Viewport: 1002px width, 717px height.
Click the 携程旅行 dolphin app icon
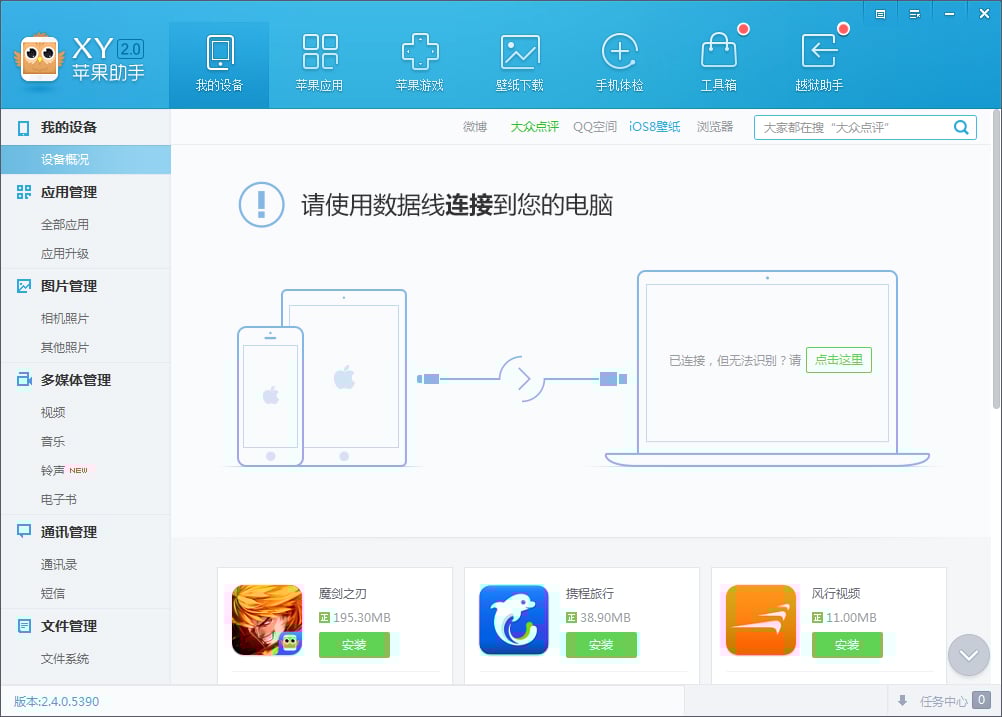pyautogui.click(x=514, y=620)
